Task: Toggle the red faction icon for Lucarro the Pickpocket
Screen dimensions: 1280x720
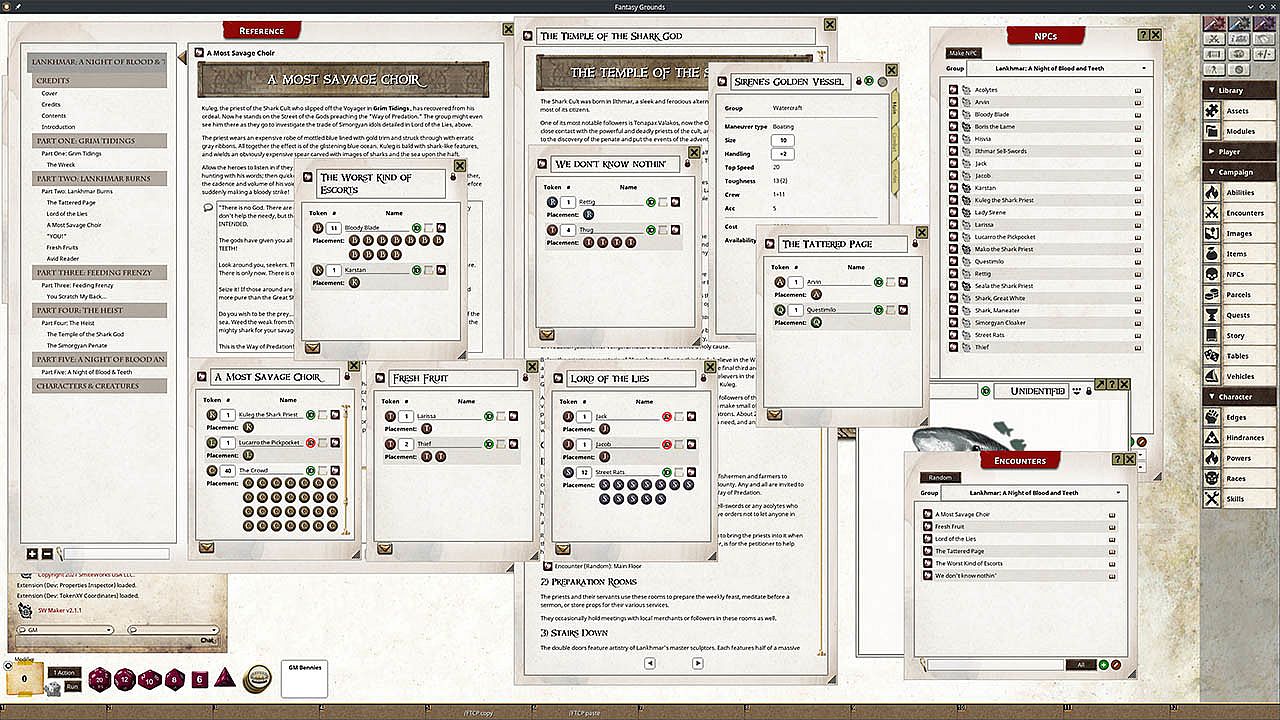Action: [x=310, y=442]
